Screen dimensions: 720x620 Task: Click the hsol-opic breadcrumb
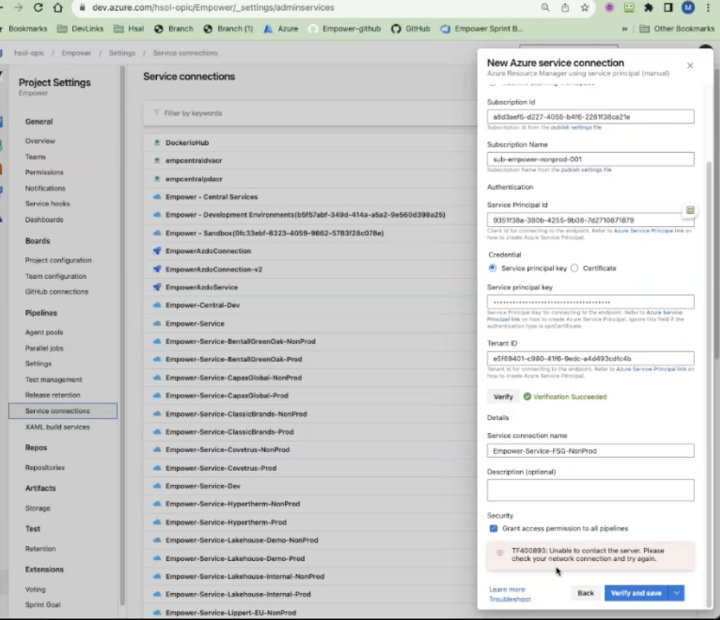pos(29,53)
